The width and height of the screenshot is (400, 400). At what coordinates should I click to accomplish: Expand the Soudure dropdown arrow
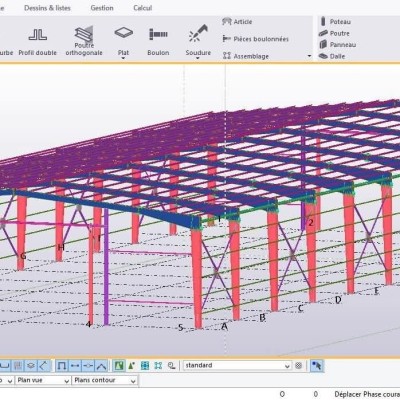tap(198, 59)
